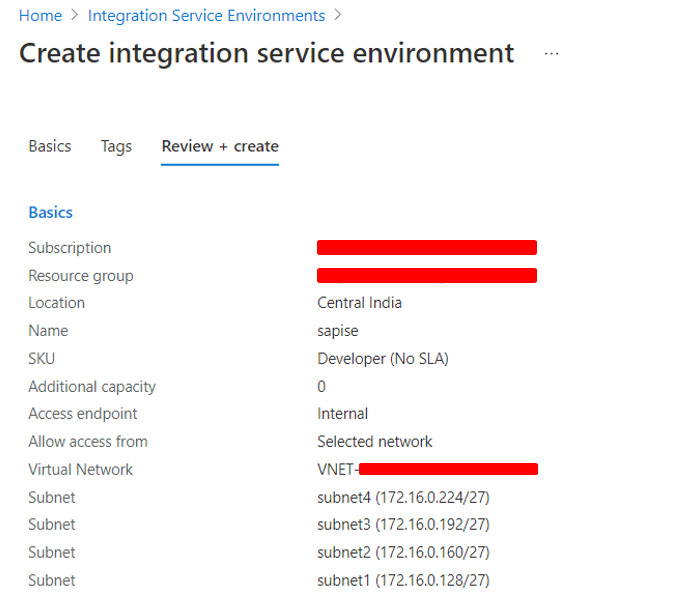Select the Central India location value
Screen dimensions: 687x613
359,303
